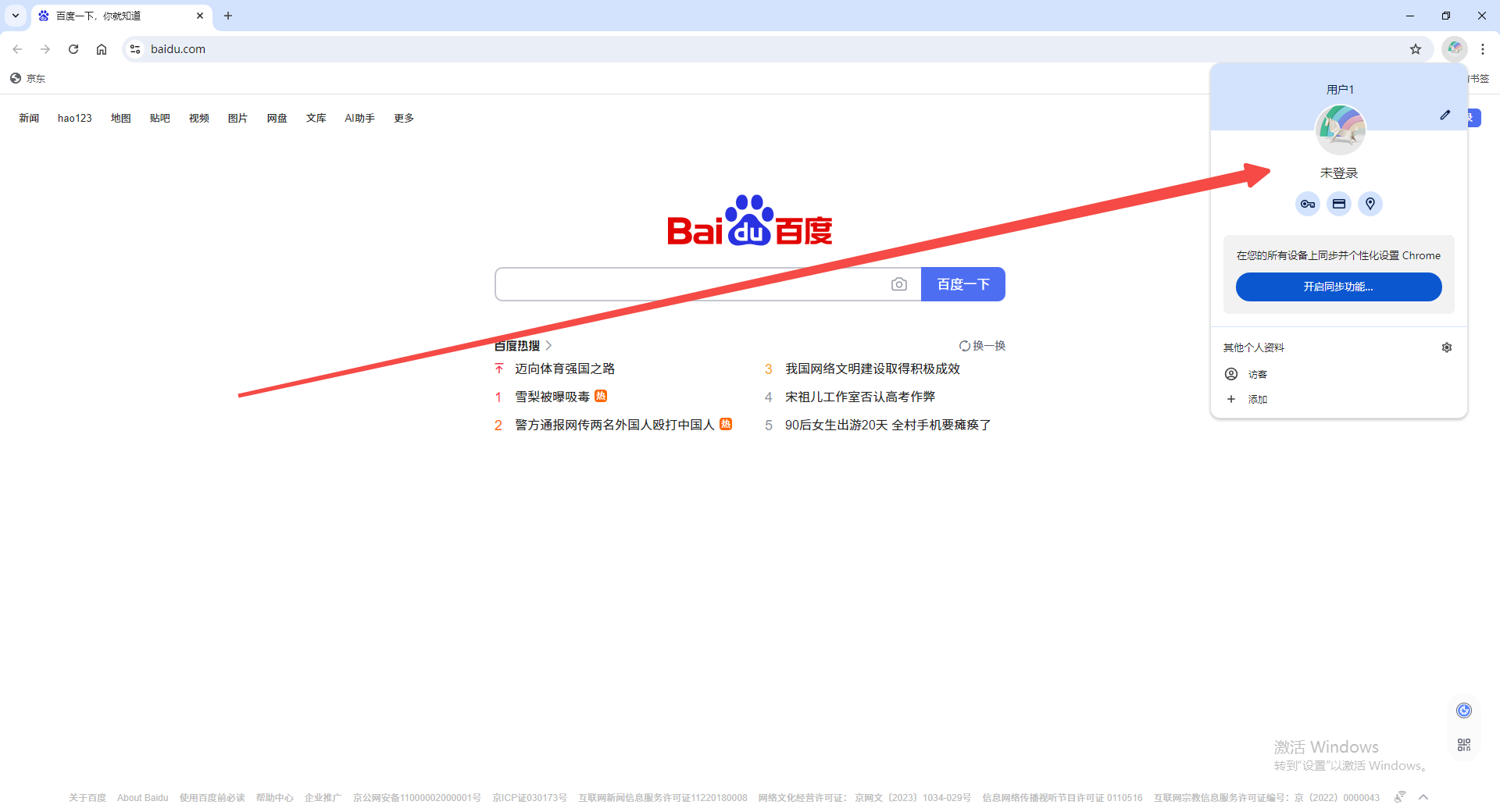The width and height of the screenshot is (1500, 812).
Task: Open Chrome three-dot menu
Action: pos(1483,49)
